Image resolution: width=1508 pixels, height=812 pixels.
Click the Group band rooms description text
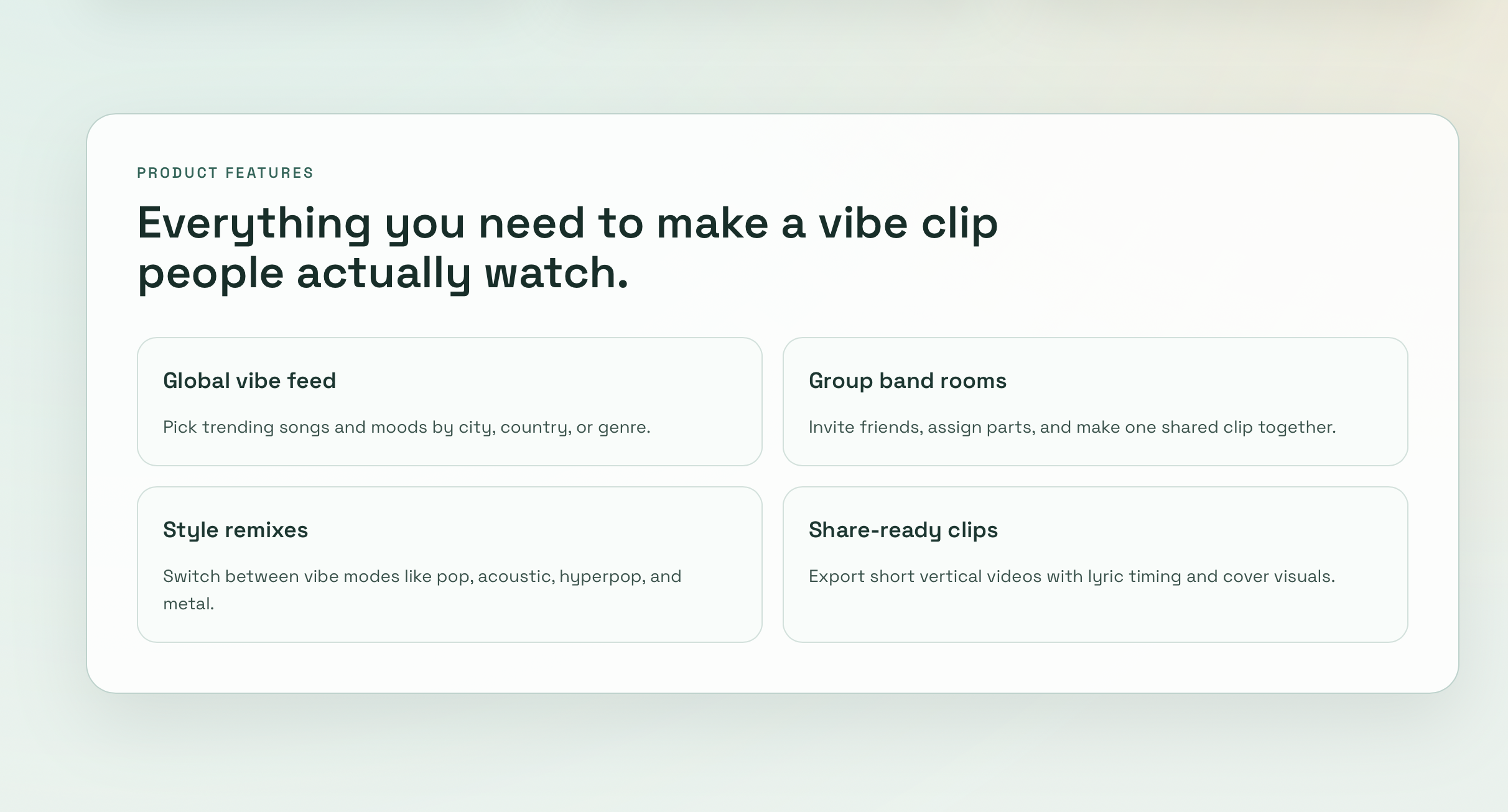point(1080,427)
